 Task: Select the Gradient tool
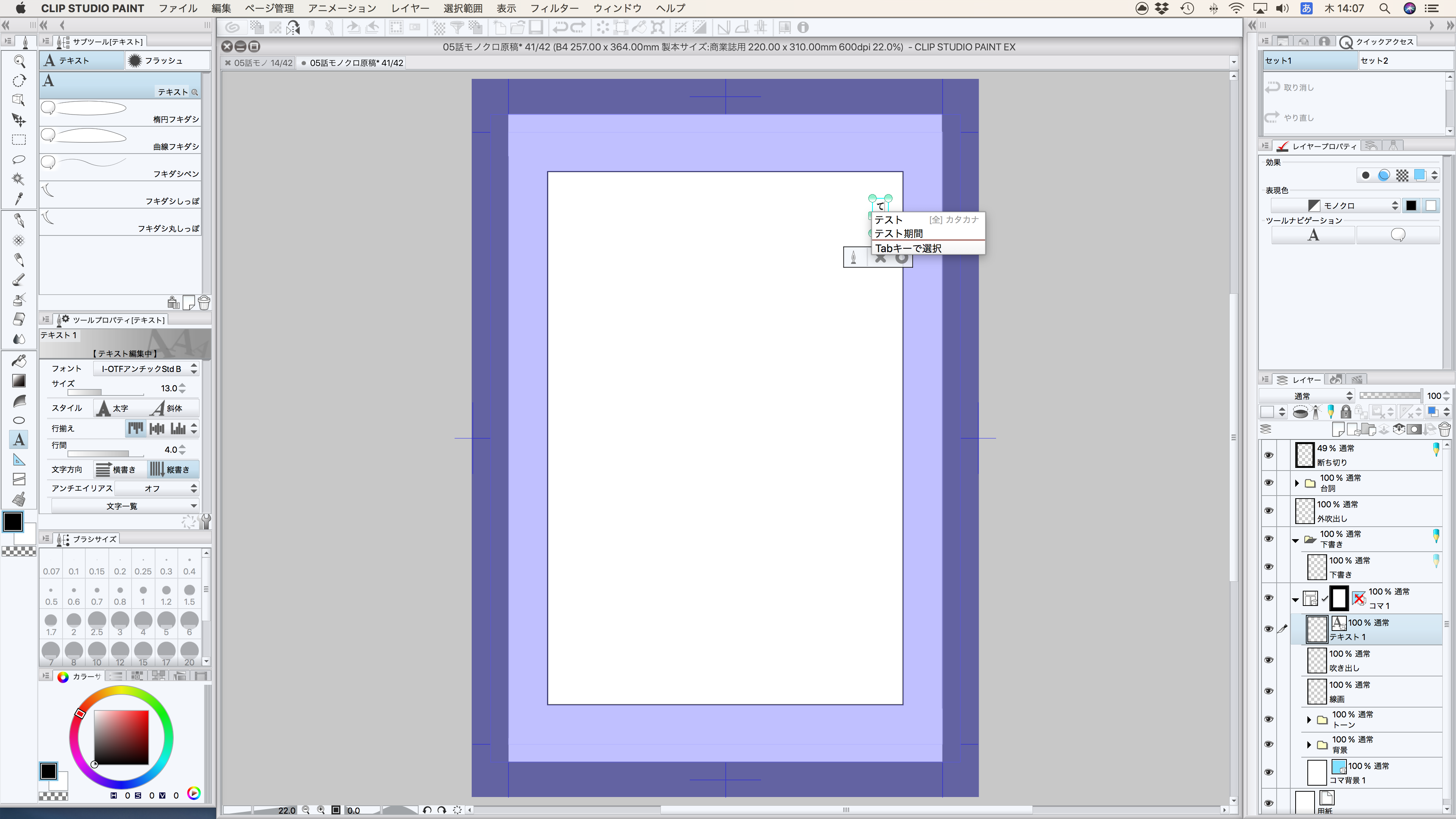pyautogui.click(x=19, y=381)
